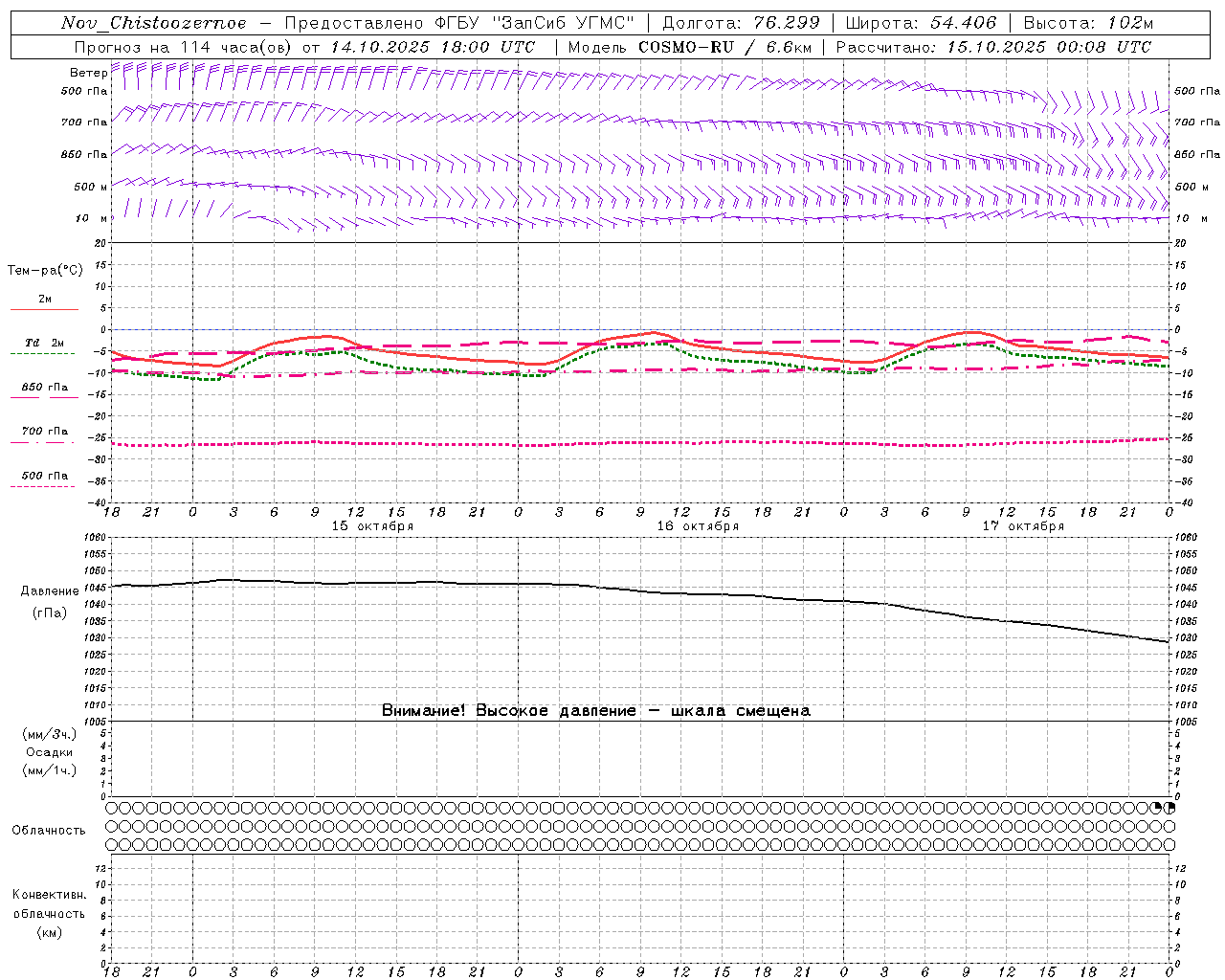Click the Осадки precipitation label

coord(50,753)
